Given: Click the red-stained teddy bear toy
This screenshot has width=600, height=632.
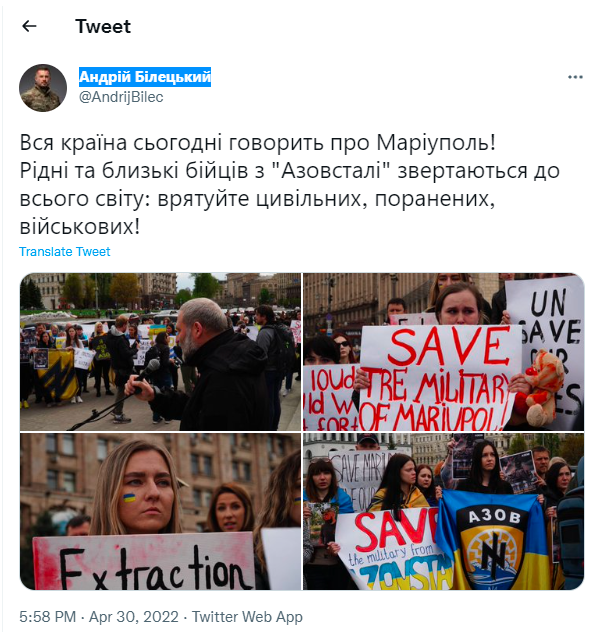Looking at the screenshot, I should [x=540, y=388].
